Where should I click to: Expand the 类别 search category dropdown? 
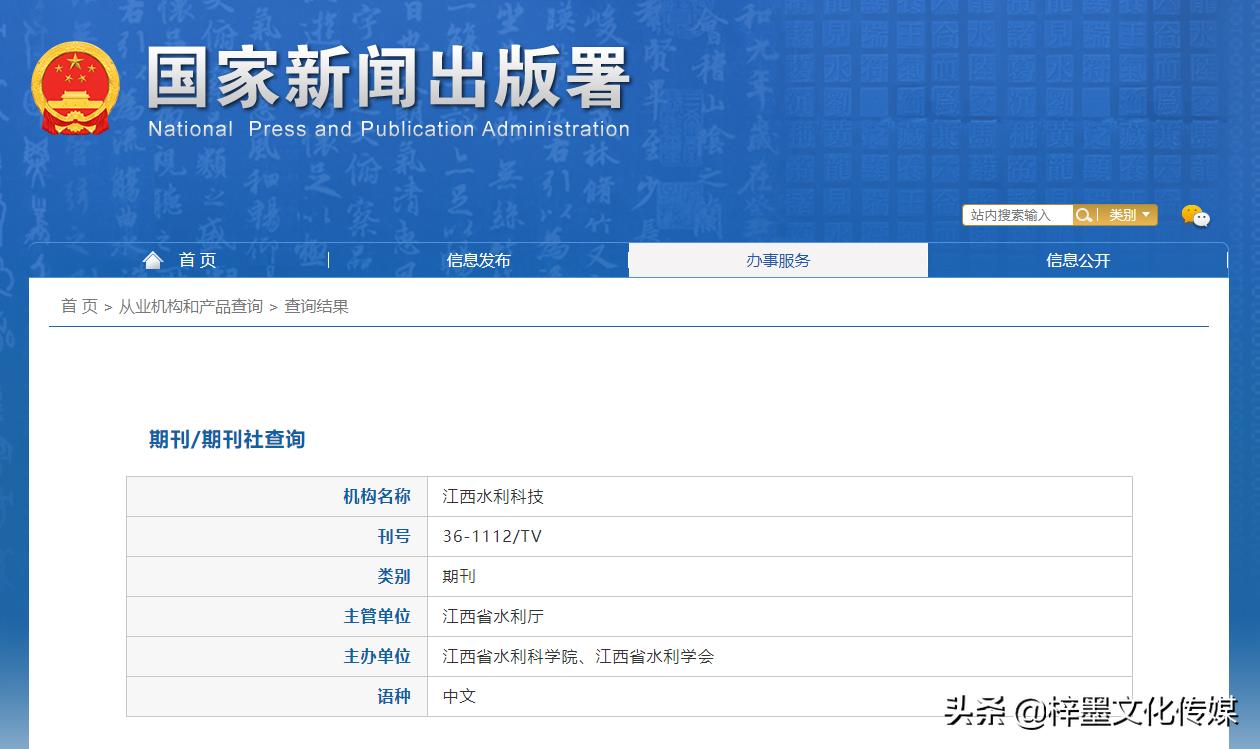(x=1129, y=215)
